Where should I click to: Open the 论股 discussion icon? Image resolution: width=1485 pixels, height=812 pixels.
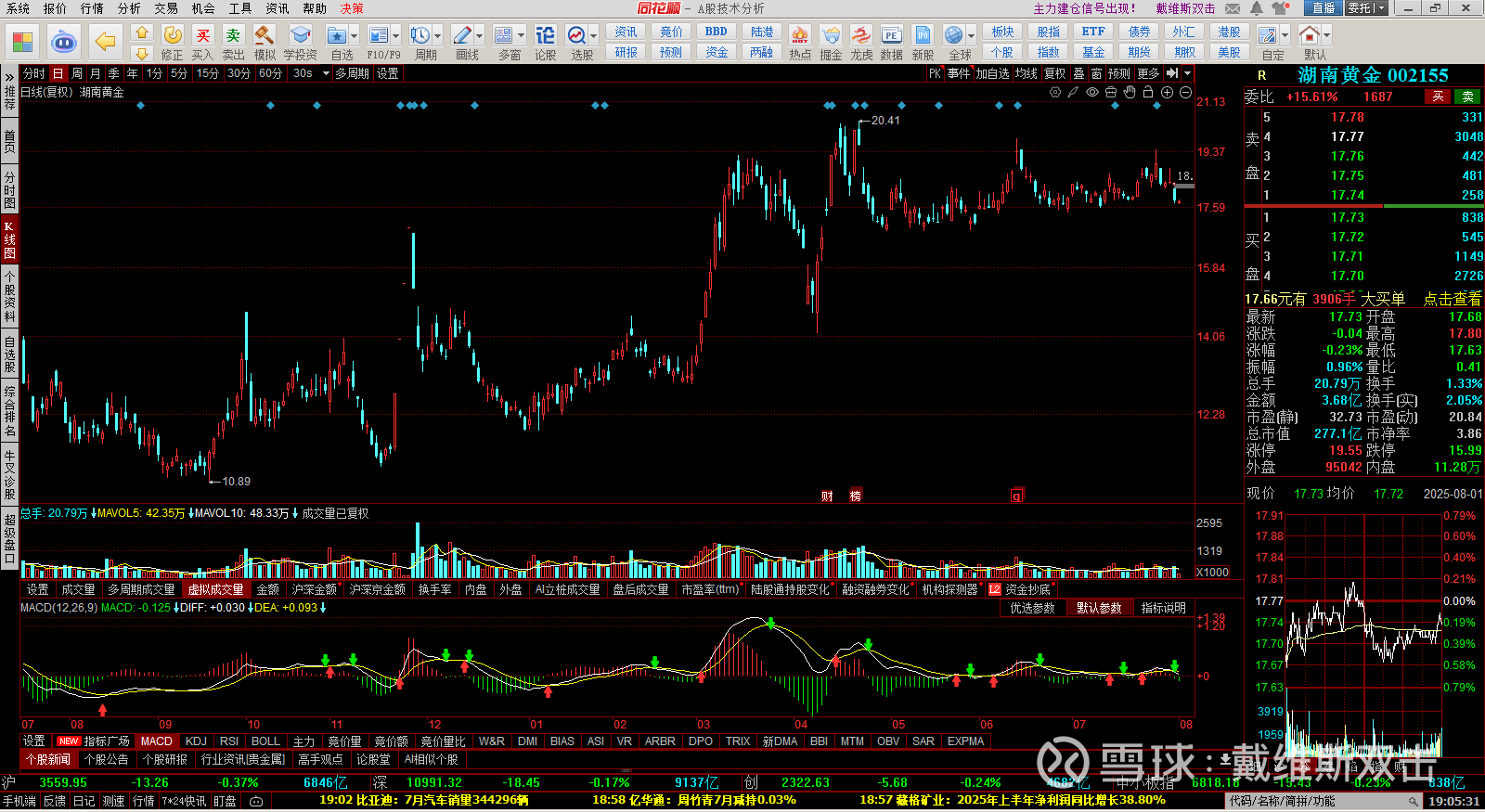coord(546,35)
